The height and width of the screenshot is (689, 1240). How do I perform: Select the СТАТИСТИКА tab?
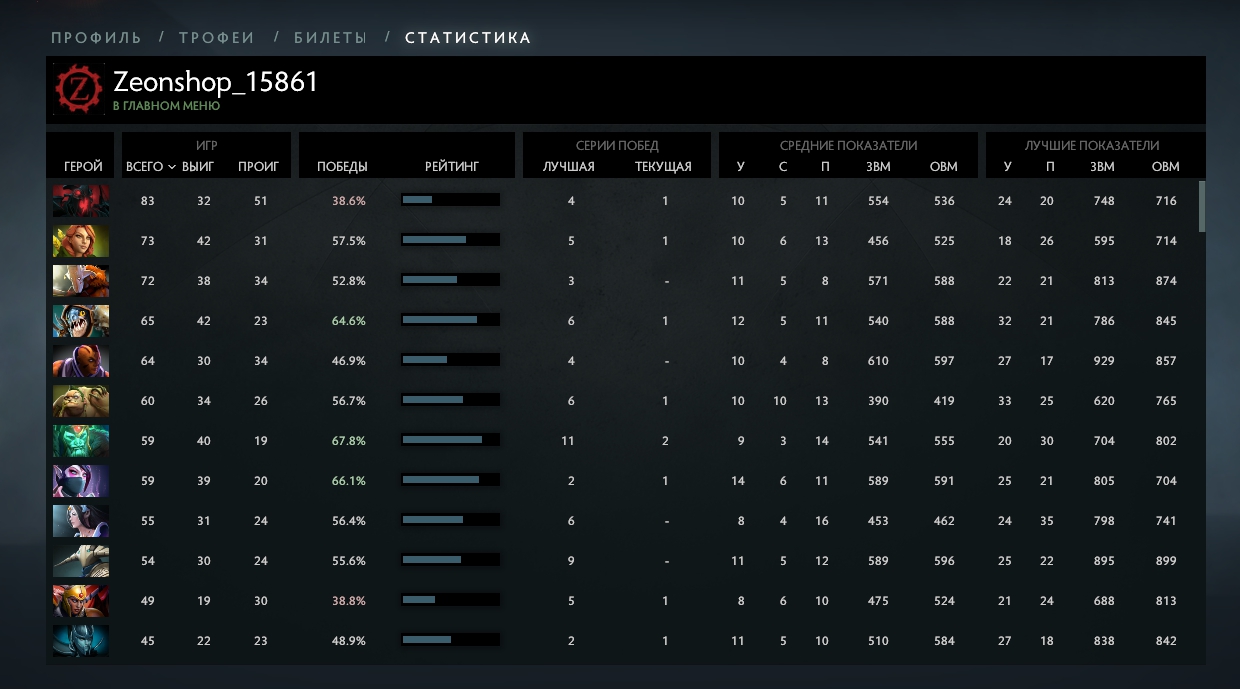pyautogui.click(x=468, y=38)
